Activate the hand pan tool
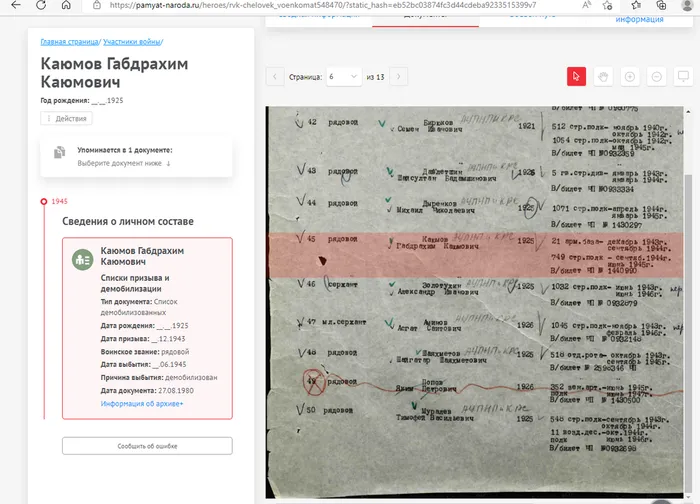Image resolution: width=700 pixels, height=504 pixels. coord(603,76)
